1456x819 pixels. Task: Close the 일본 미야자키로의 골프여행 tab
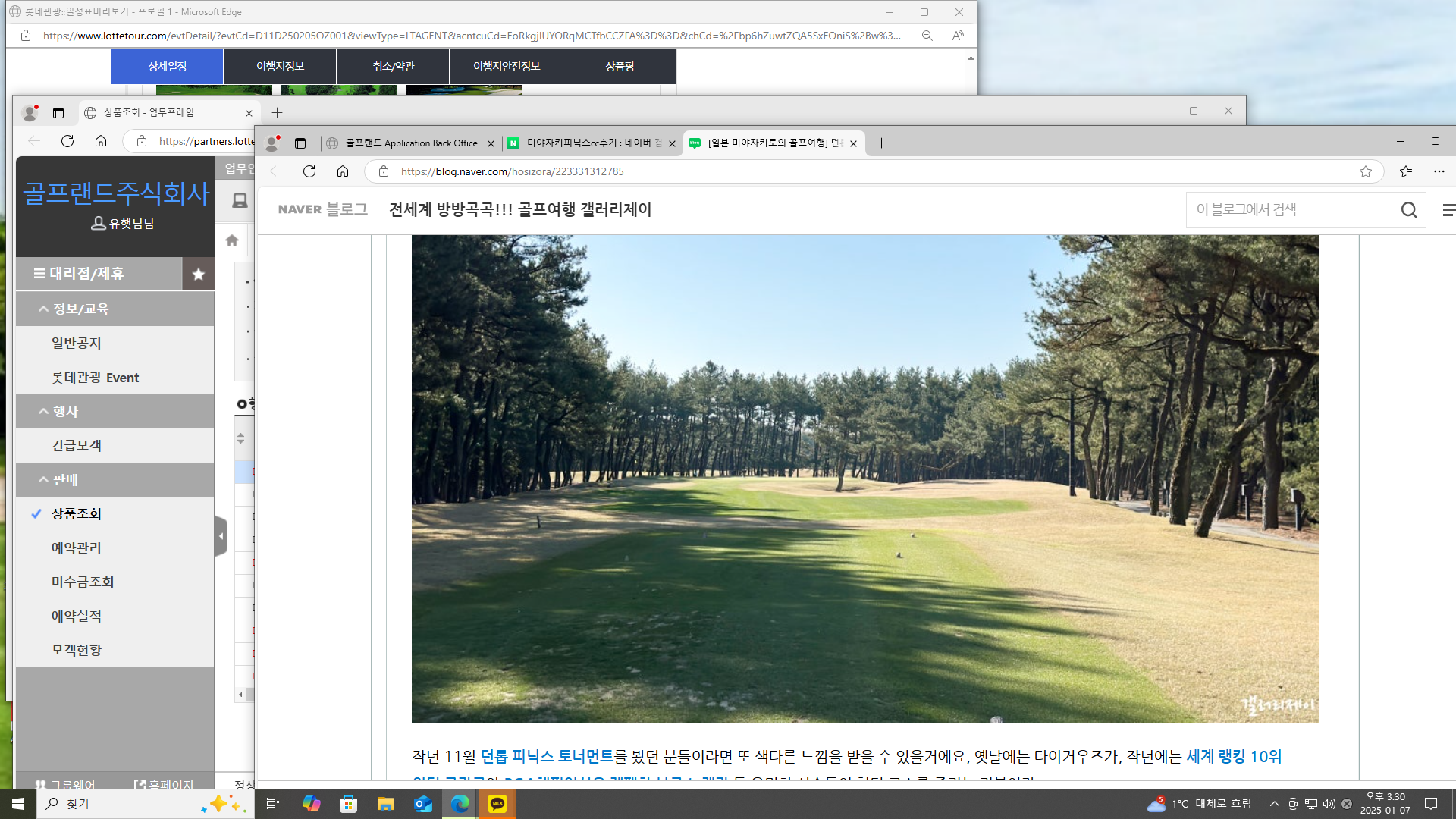(853, 143)
